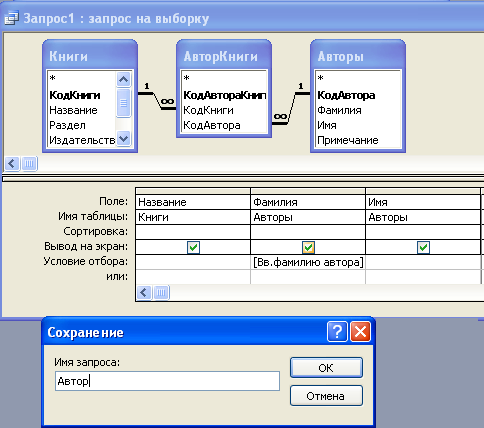Click the Авторы table cell under Фамилия
This screenshot has height=428, width=484.
308,217
